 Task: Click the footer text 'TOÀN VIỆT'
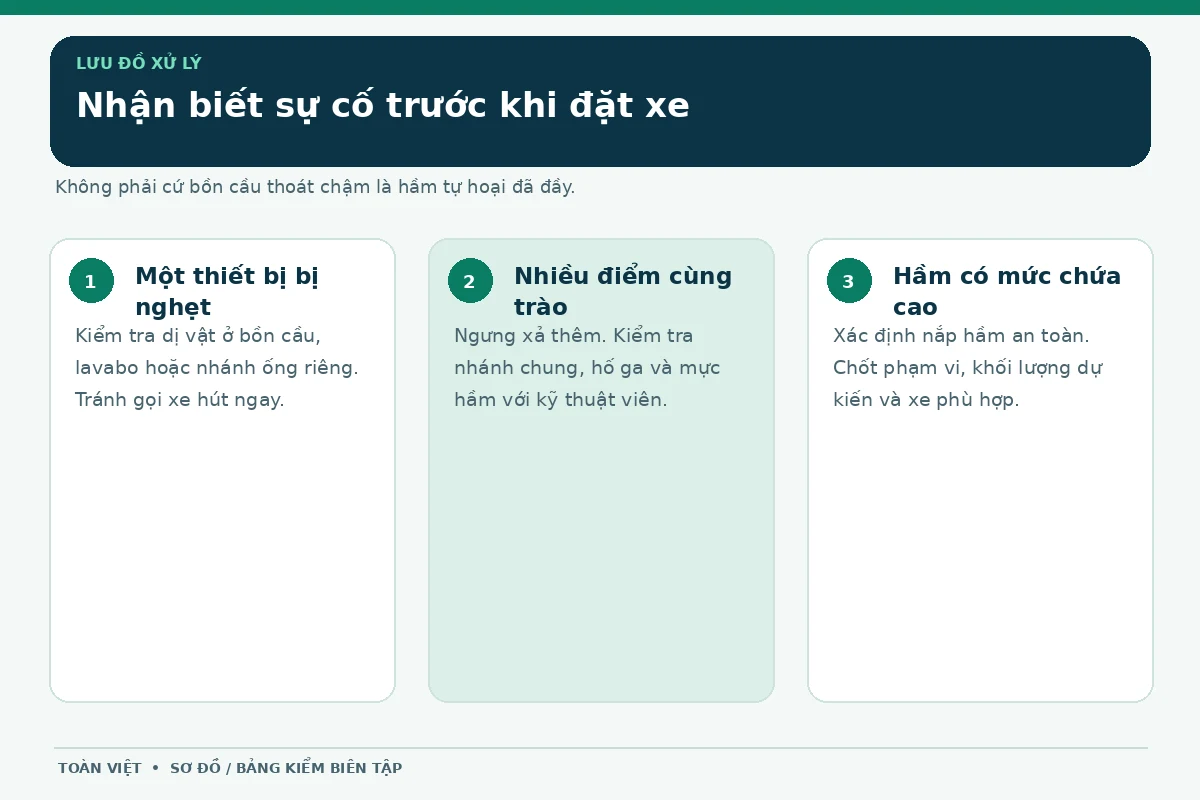point(100,768)
